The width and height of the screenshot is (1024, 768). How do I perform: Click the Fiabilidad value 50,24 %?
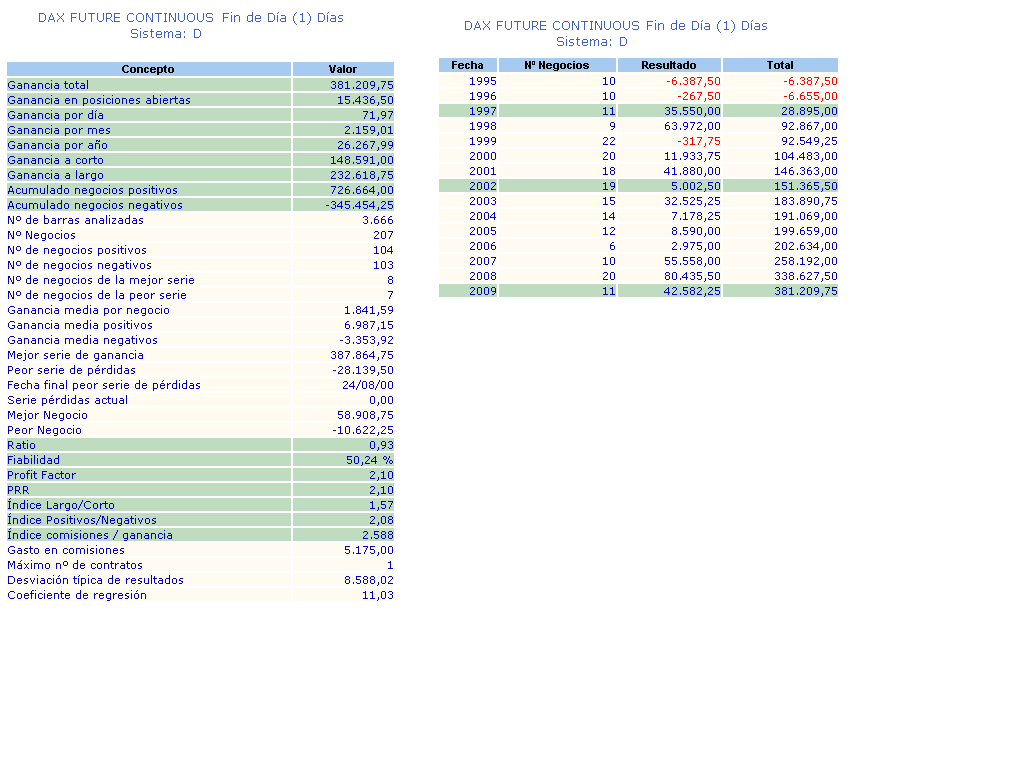[x=370, y=460]
